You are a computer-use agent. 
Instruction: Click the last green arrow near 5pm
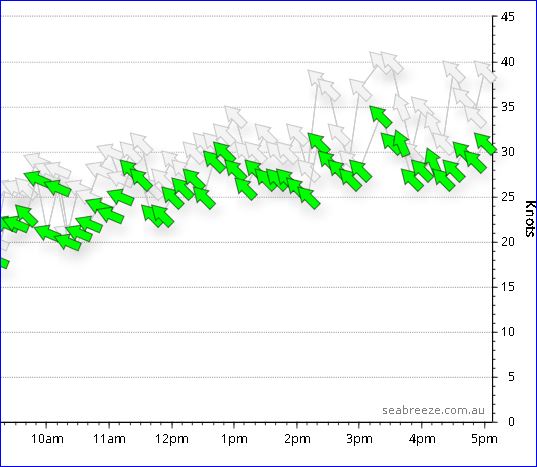[x=485, y=144]
